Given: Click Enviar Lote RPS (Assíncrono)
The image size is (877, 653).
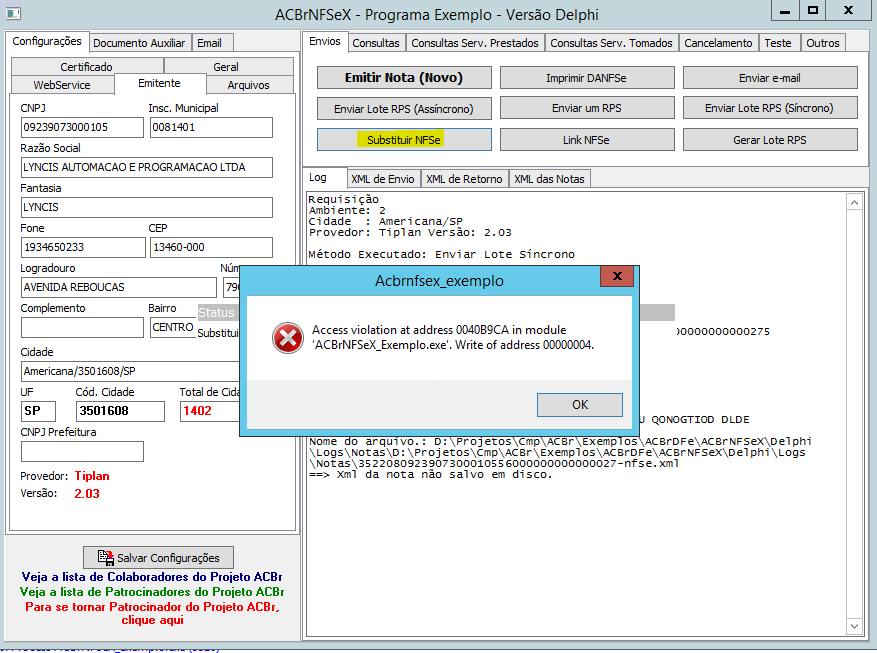Looking at the screenshot, I should point(404,108).
